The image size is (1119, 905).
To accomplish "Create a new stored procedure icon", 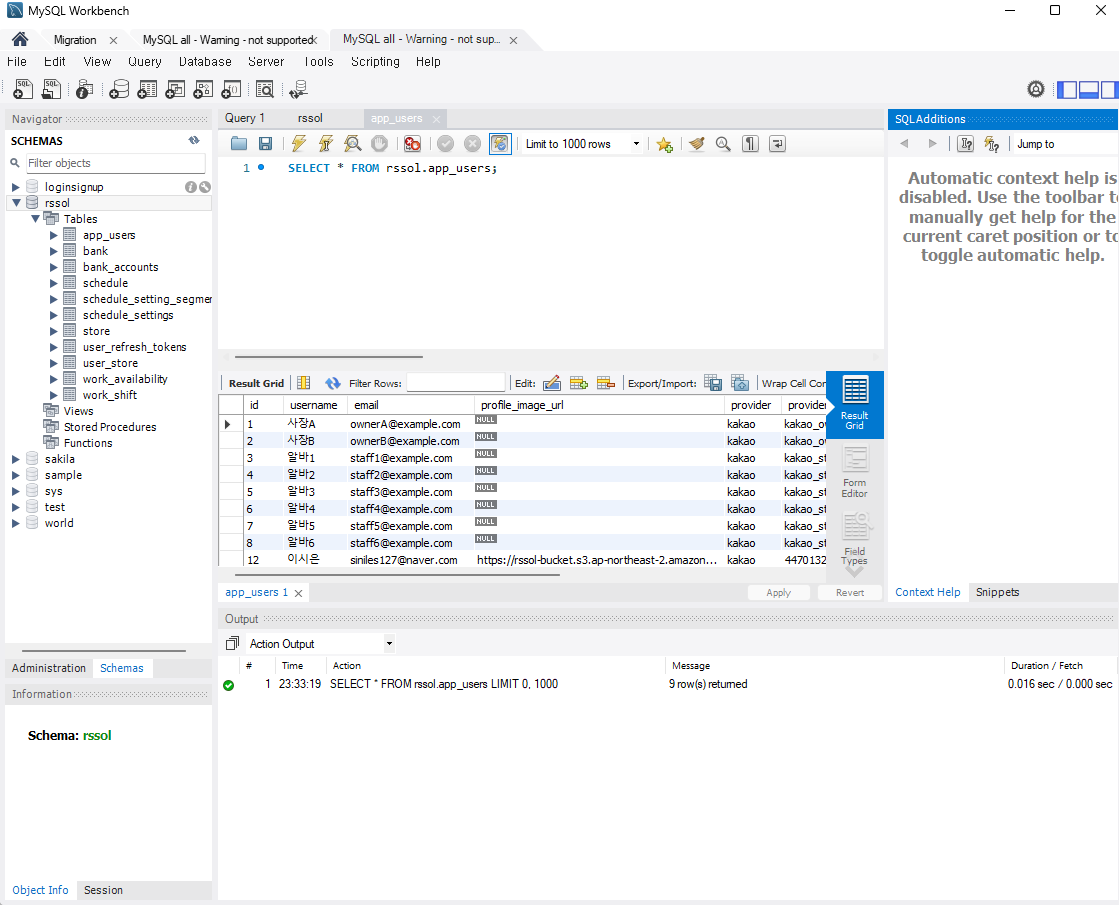I will pyautogui.click(x=203, y=89).
